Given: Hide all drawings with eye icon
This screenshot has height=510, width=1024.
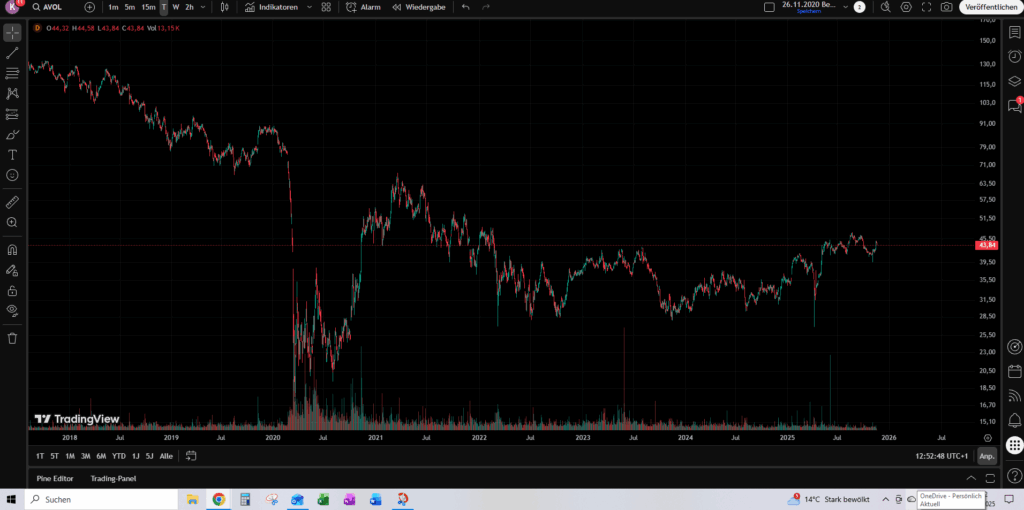Looking at the screenshot, I should click(12, 310).
